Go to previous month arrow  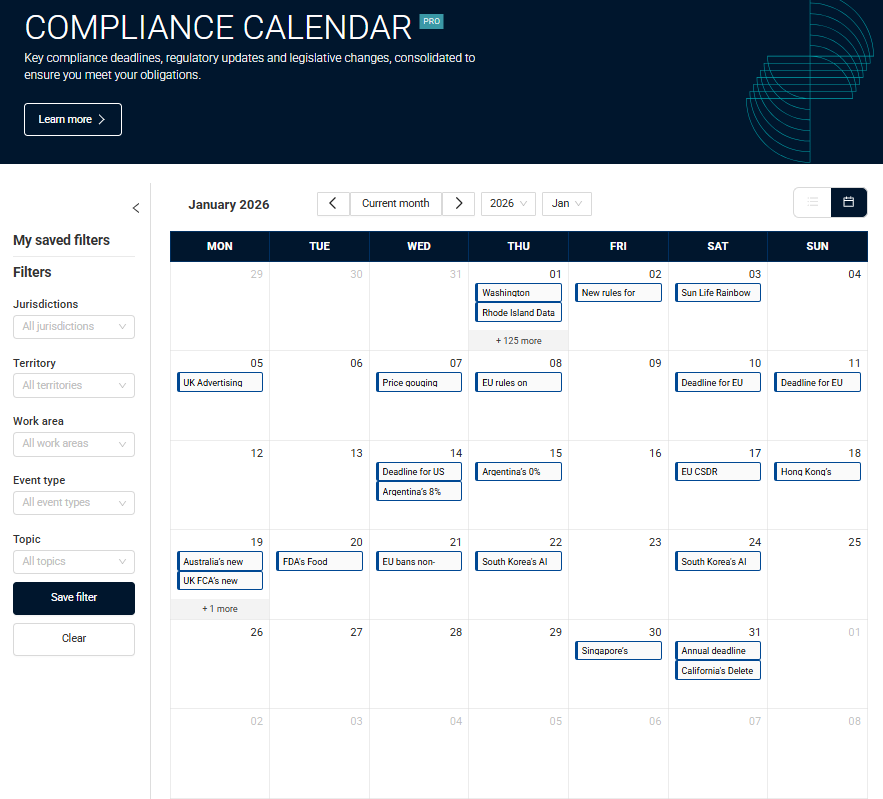click(333, 203)
